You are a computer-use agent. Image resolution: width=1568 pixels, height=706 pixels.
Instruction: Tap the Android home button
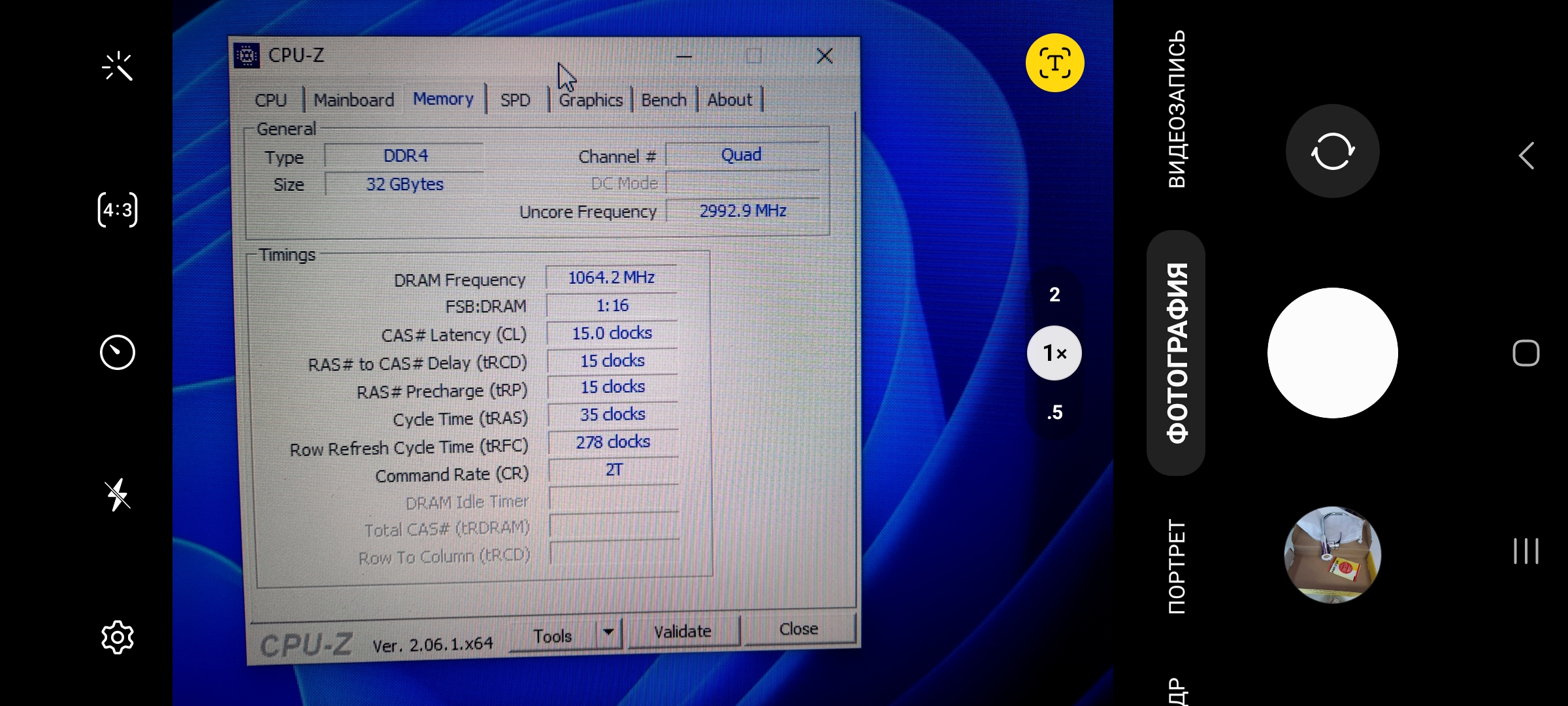pos(1526,353)
